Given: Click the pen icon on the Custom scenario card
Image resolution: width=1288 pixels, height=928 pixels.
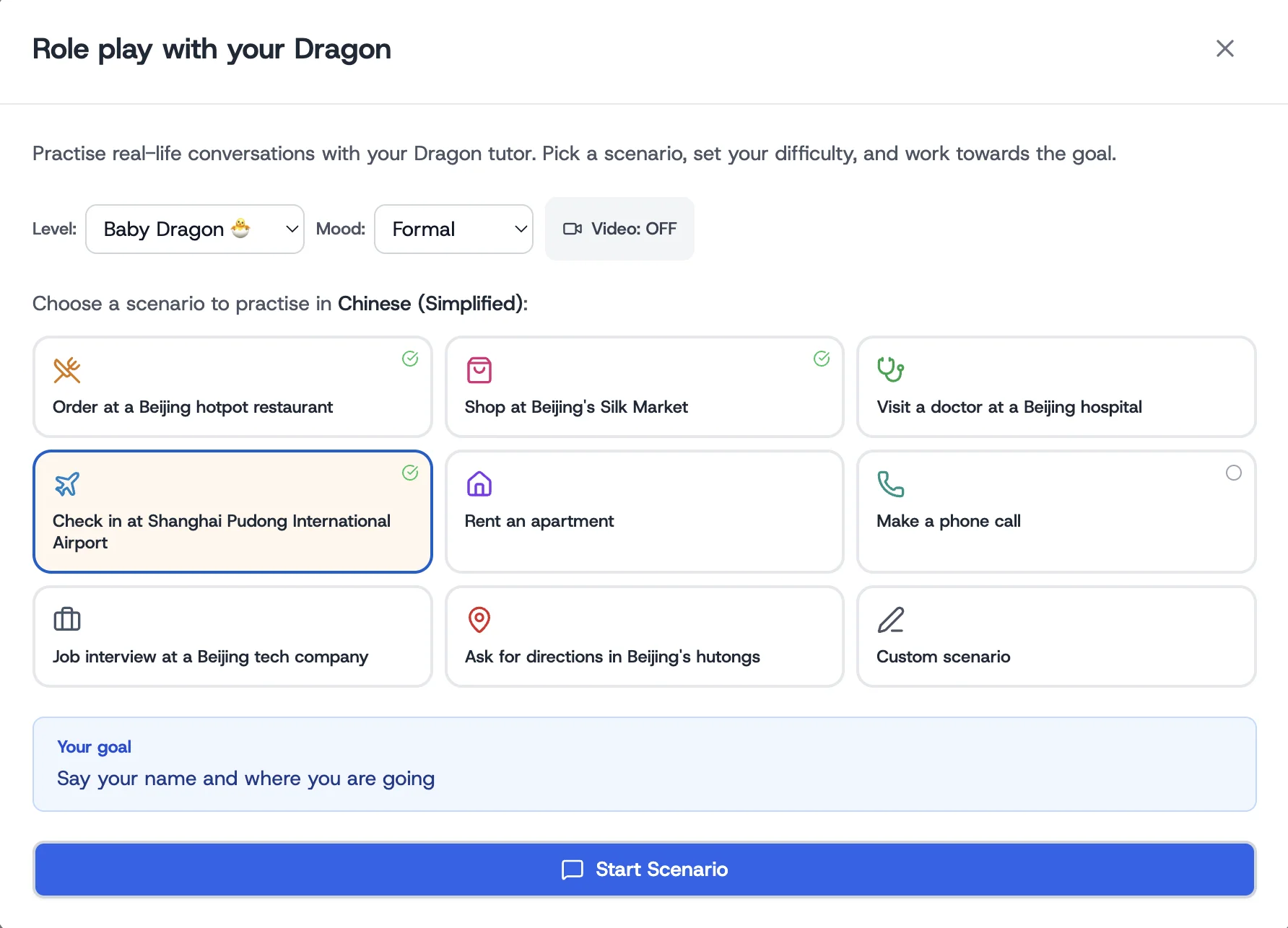Looking at the screenshot, I should (891, 619).
